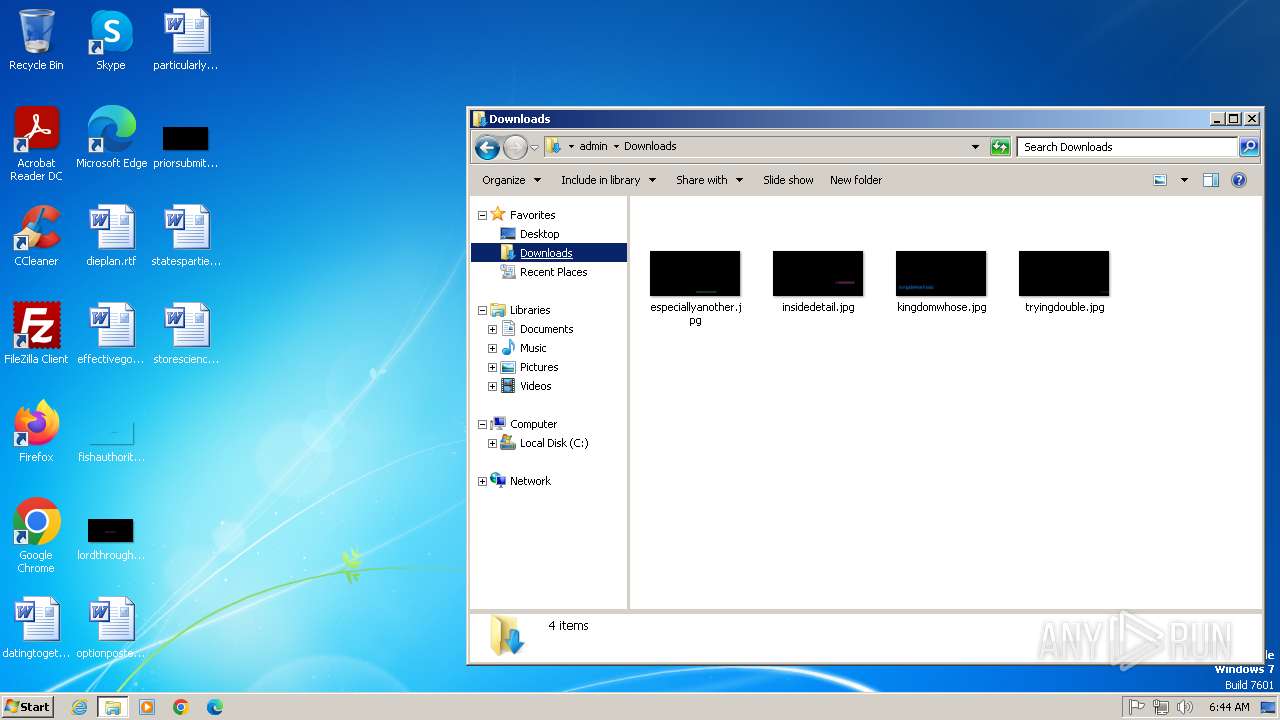Expand Local Disk (C:) node
Image resolution: width=1280 pixels, height=720 pixels.
point(492,443)
